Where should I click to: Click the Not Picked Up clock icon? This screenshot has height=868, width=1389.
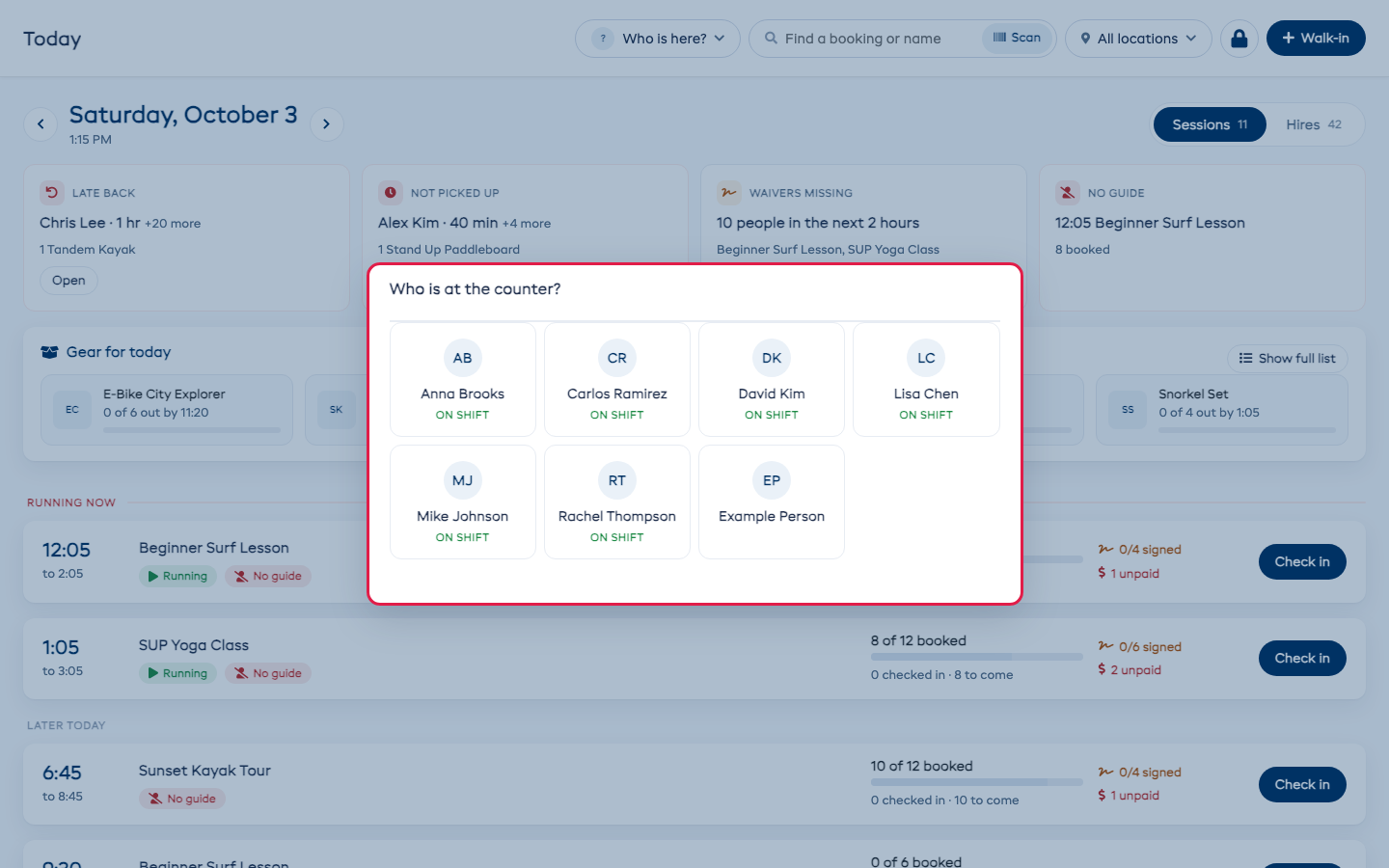click(x=391, y=193)
